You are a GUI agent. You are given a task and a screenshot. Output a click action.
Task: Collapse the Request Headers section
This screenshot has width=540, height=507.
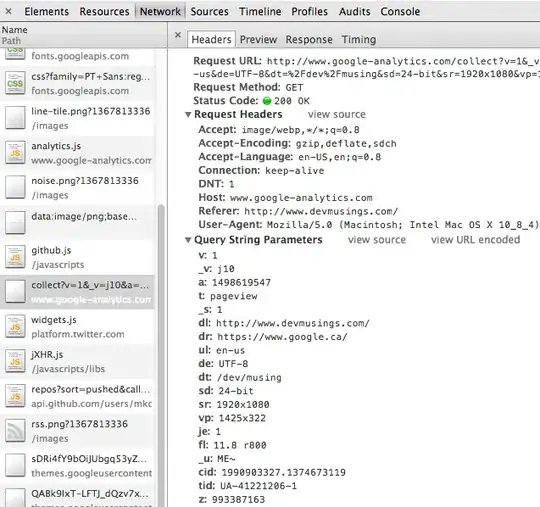(188, 114)
